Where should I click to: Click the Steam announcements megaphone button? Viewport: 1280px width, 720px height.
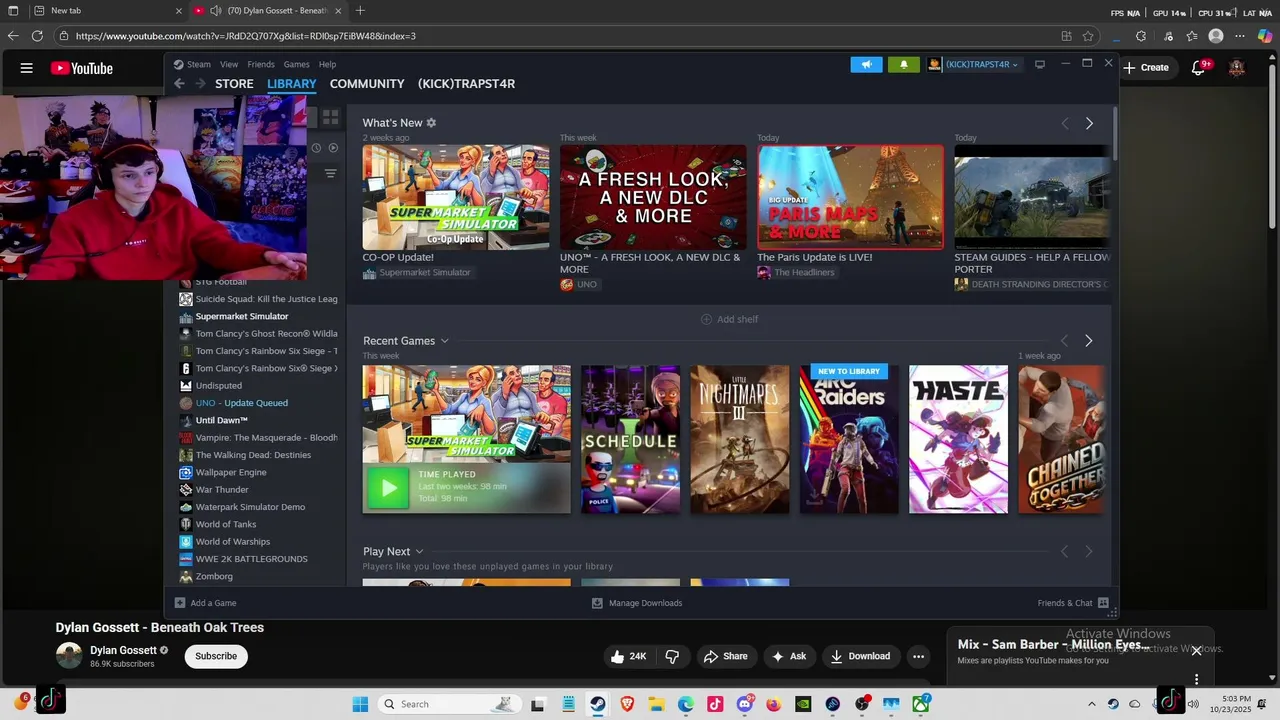[x=867, y=64]
